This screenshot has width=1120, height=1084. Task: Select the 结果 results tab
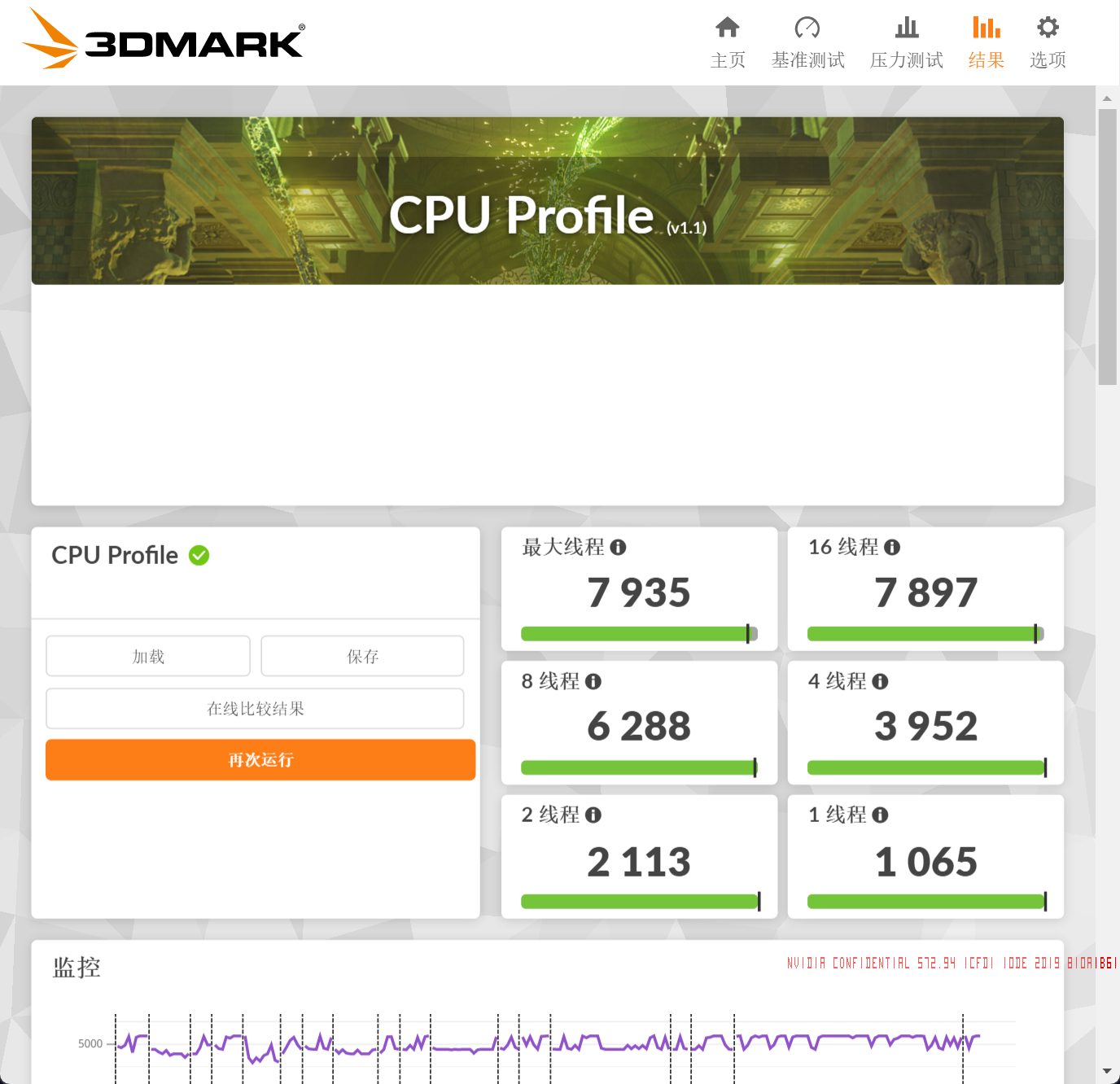coord(986,42)
